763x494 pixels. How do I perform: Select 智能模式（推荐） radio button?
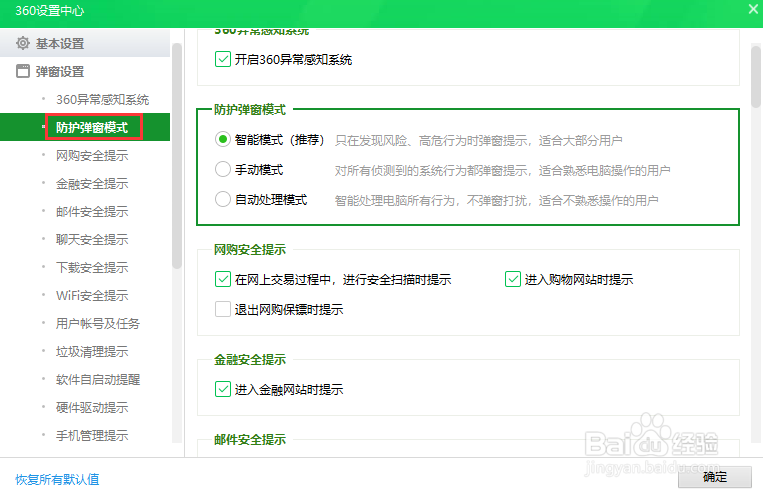pos(222,140)
